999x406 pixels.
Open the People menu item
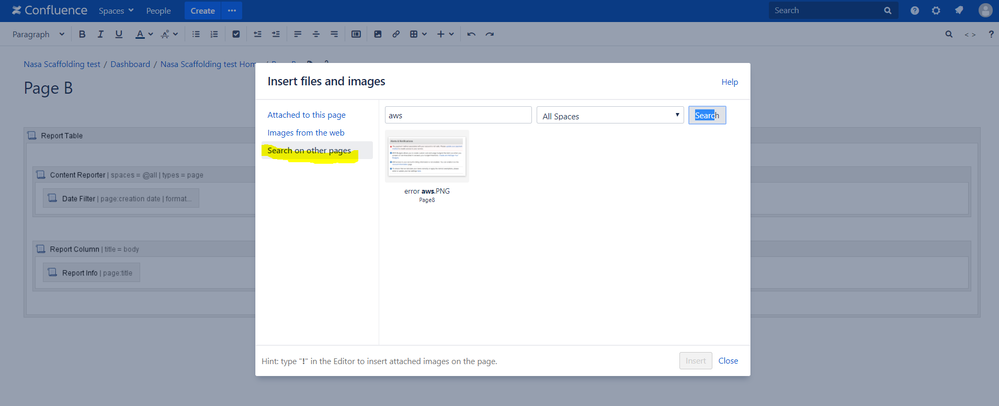(x=159, y=11)
